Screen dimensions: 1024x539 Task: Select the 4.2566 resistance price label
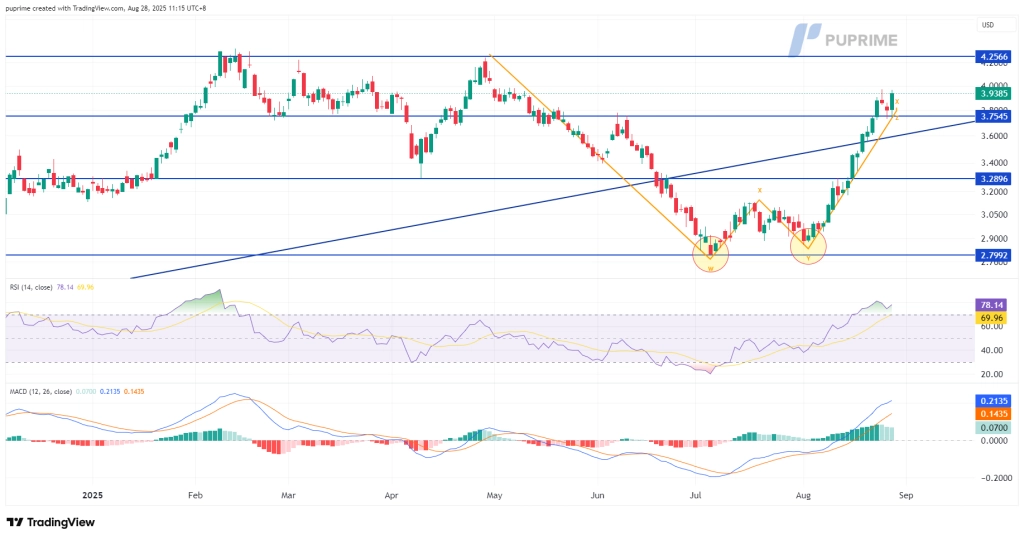pyautogui.click(x=992, y=57)
